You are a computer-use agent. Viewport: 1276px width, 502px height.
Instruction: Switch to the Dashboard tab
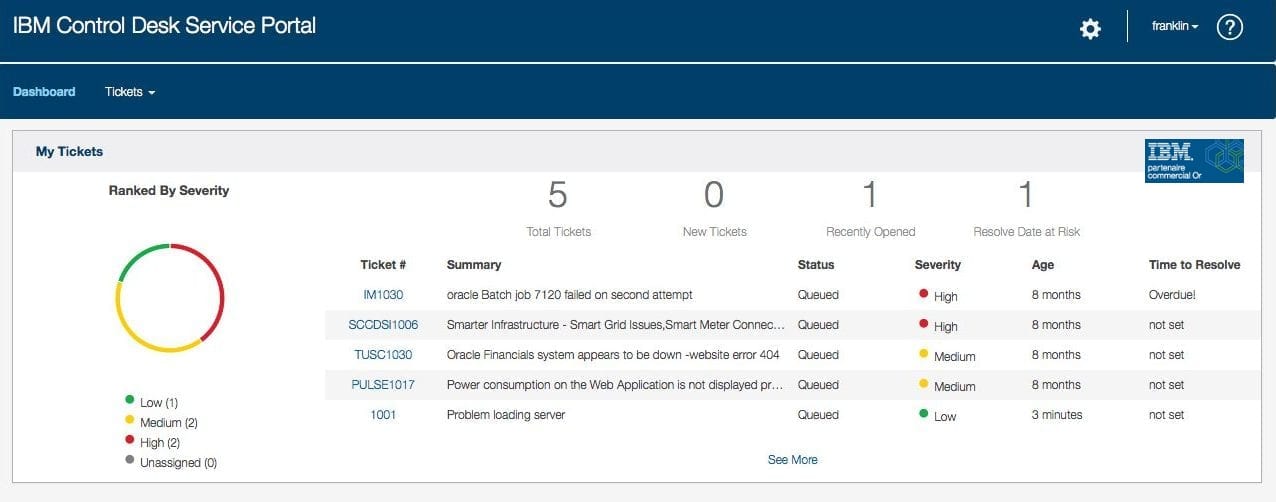point(44,92)
